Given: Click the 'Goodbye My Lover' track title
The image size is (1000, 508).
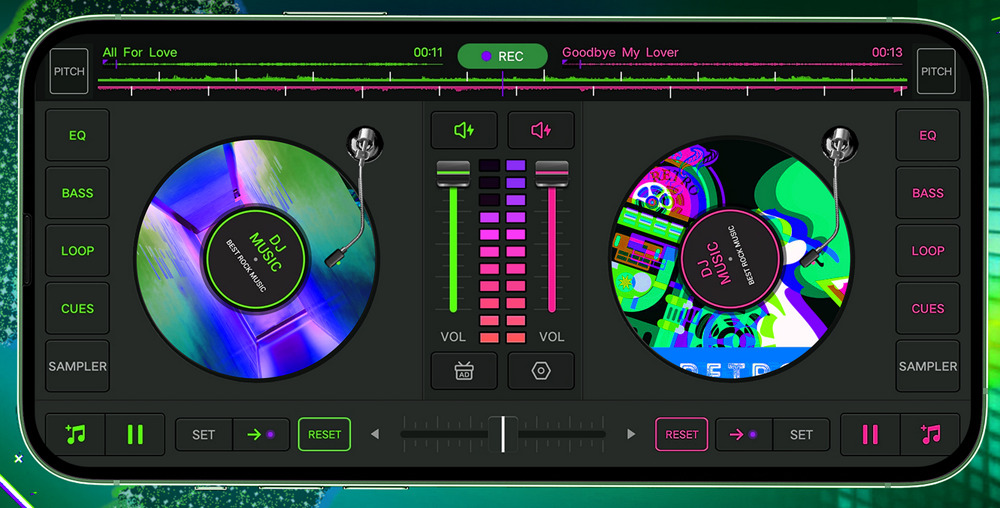Looking at the screenshot, I should pyautogui.click(x=620, y=52).
